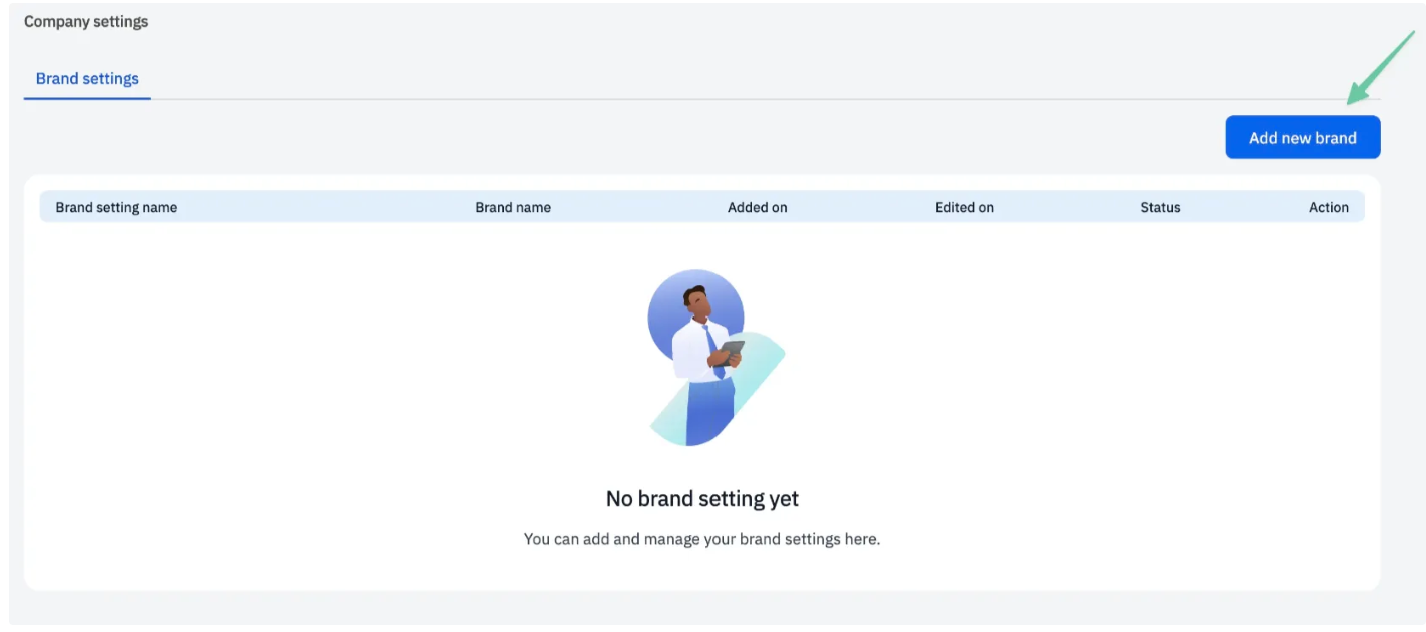Click the illustrated man's blue tie

click(x=714, y=352)
